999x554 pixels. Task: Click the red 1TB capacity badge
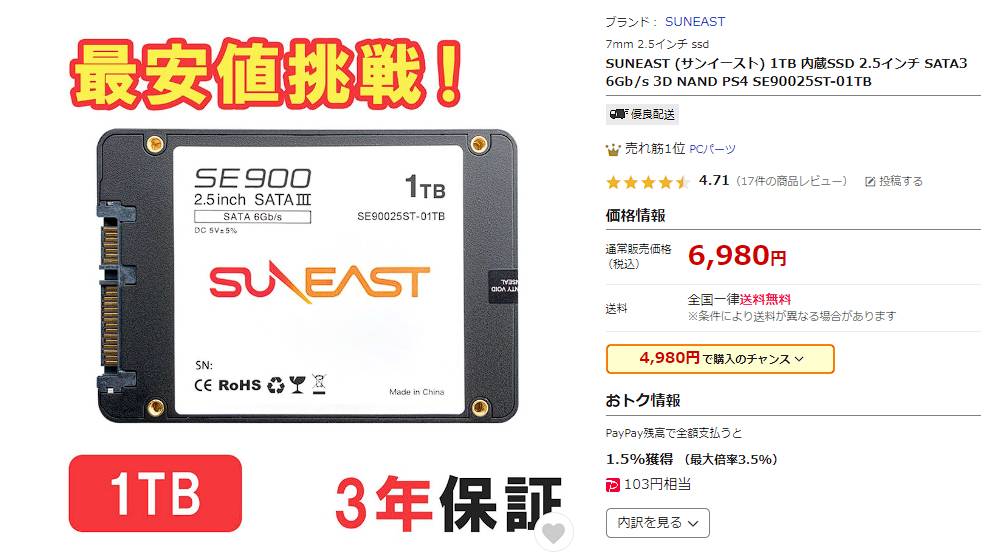[155, 494]
